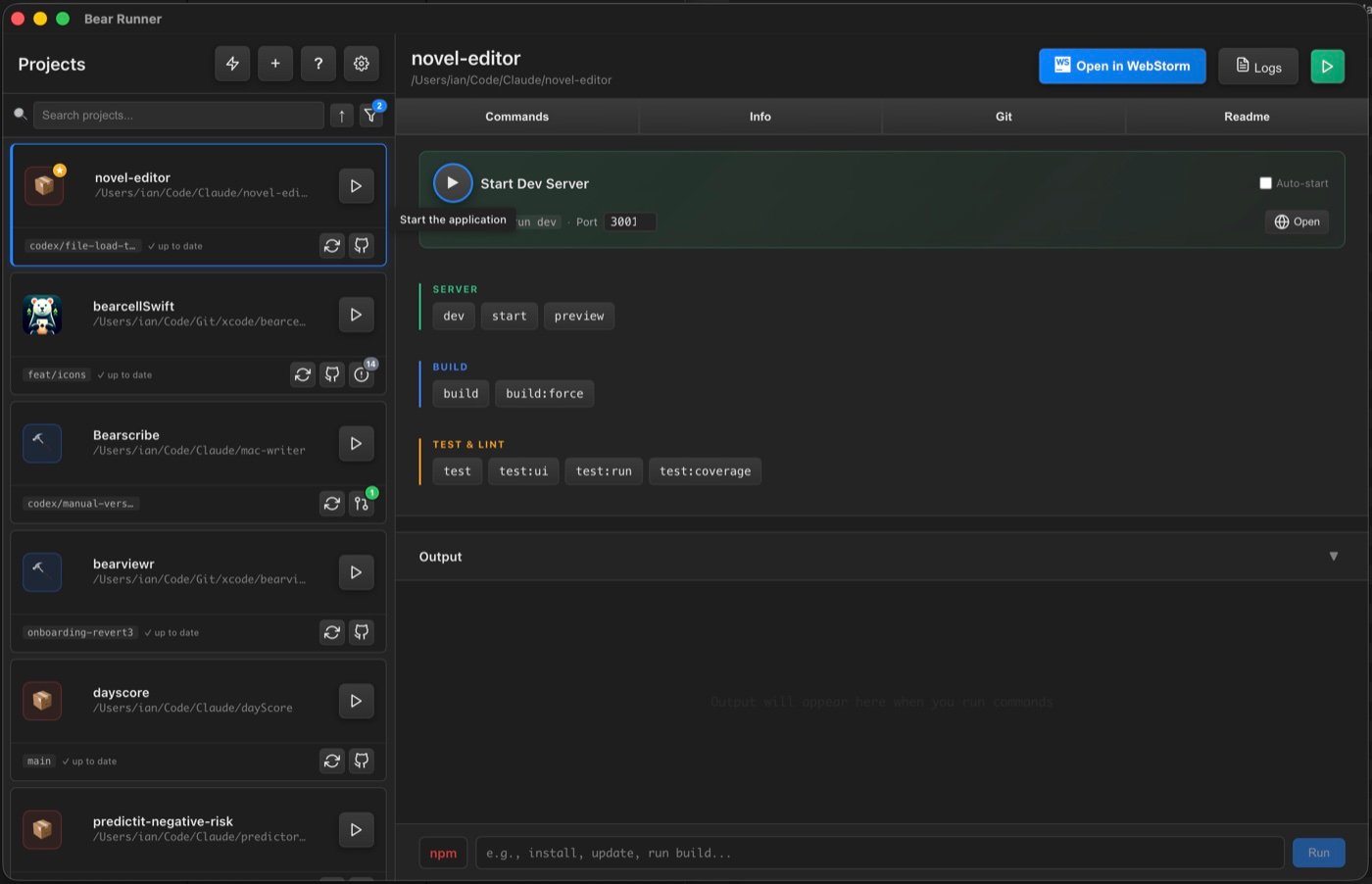Sync the novel-editor branch with the refresh icon

(331, 245)
